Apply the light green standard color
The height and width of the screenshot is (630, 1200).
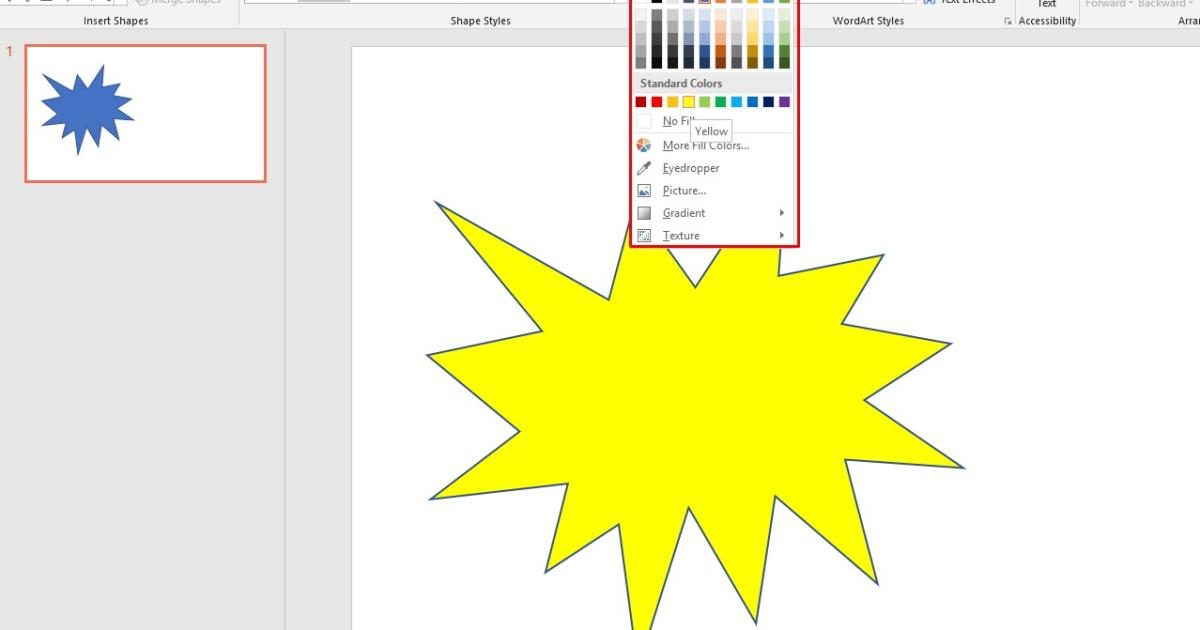(704, 102)
